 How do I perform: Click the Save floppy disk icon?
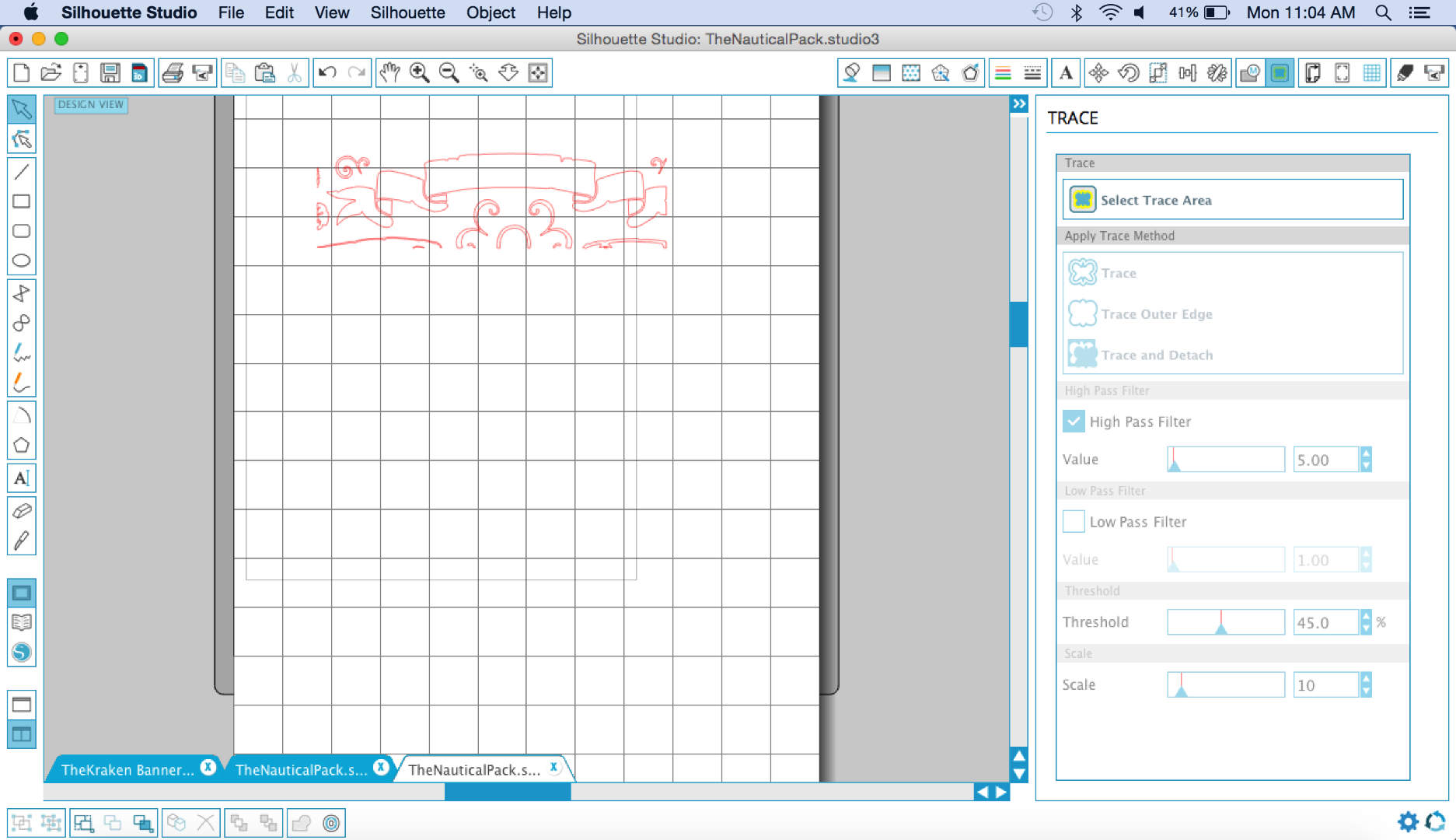[110, 73]
